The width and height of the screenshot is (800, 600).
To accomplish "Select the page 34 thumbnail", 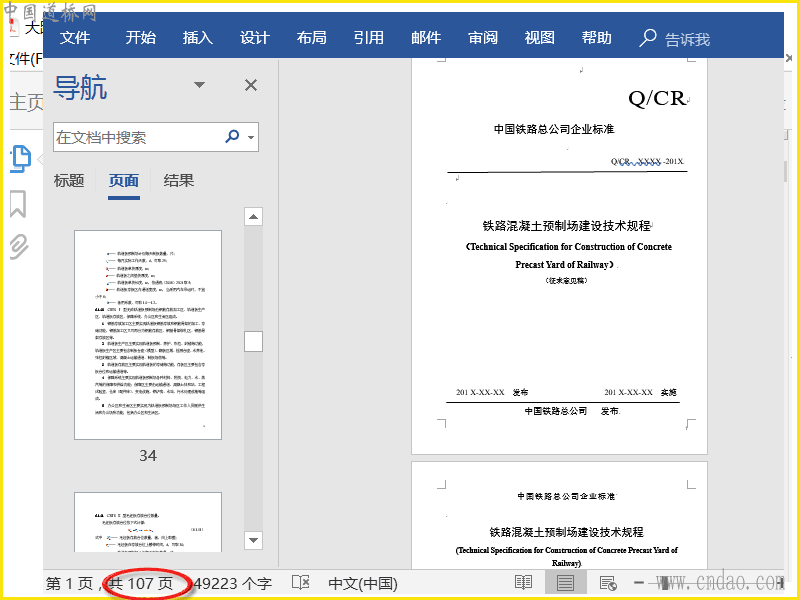I will tap(148, 335).
